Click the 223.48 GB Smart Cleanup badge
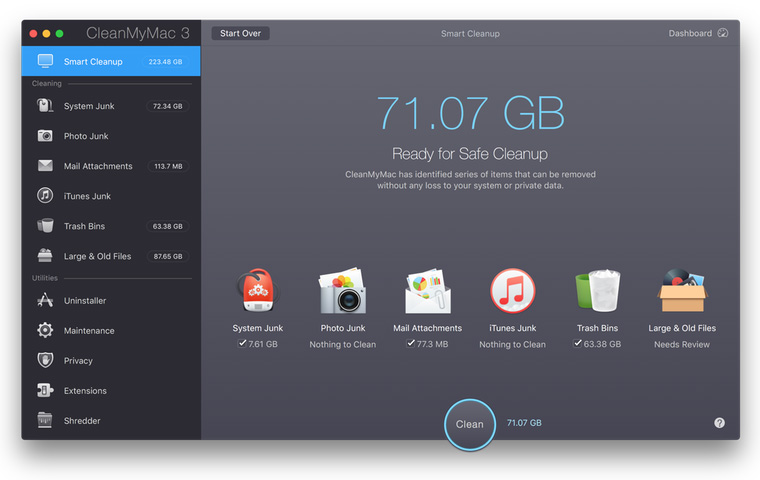The width and height of the screenshot is (760, 480). click(x=165, y=62)
